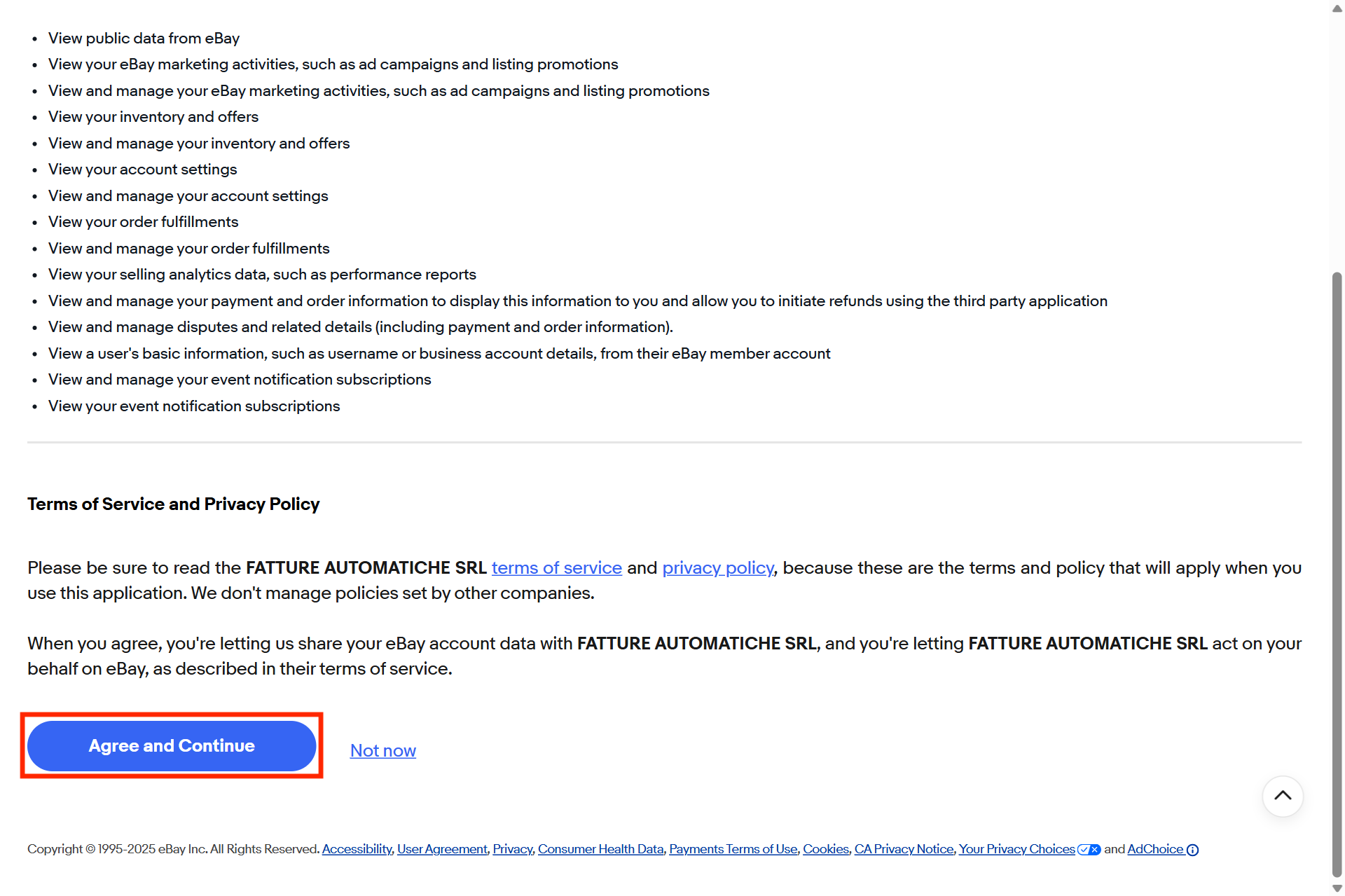Viewport: 1345px width, 896px height.
Task: Open FATTURE AUTOMATICHE SRL terms of service link
Action: tap(556, 567)
